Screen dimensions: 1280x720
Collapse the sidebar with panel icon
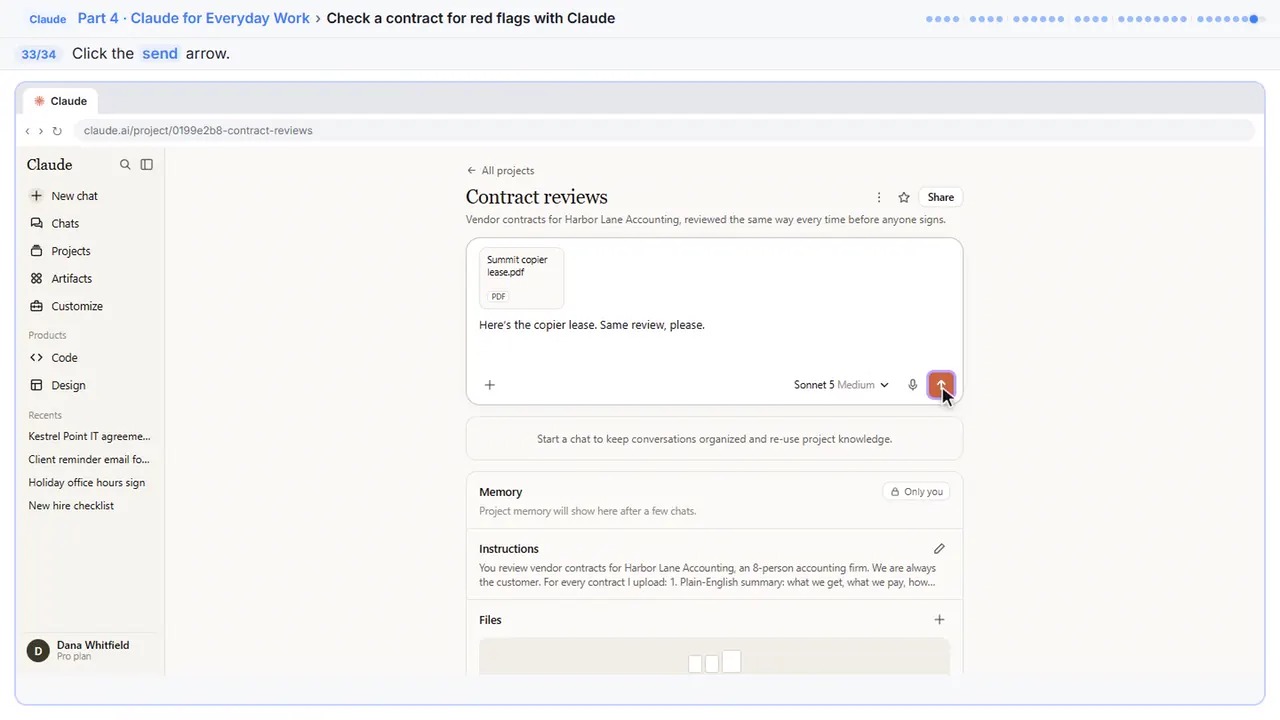(147, 165)
